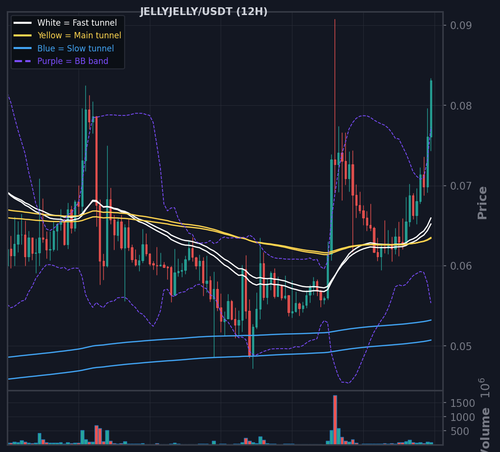This screenshot has height=452, width=500.
Task: Select the White = Fast tunnel legend entry
Action: [77, 23]
